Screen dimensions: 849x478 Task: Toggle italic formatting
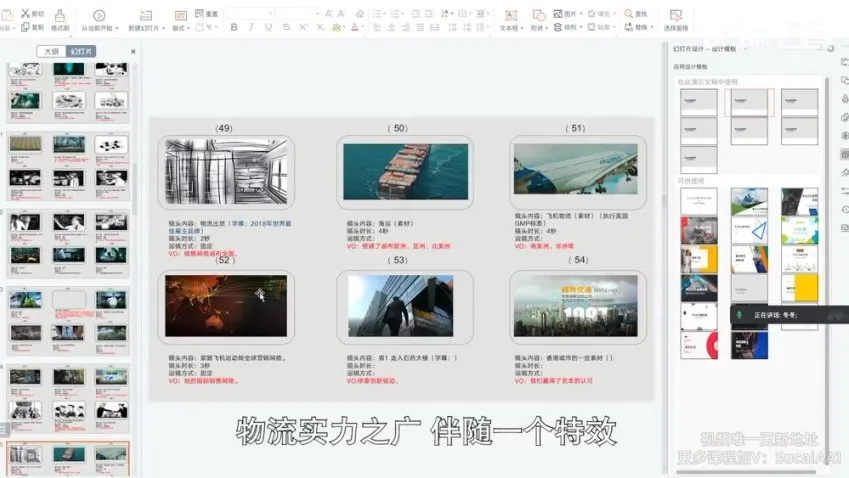click(x=250, y=27)
